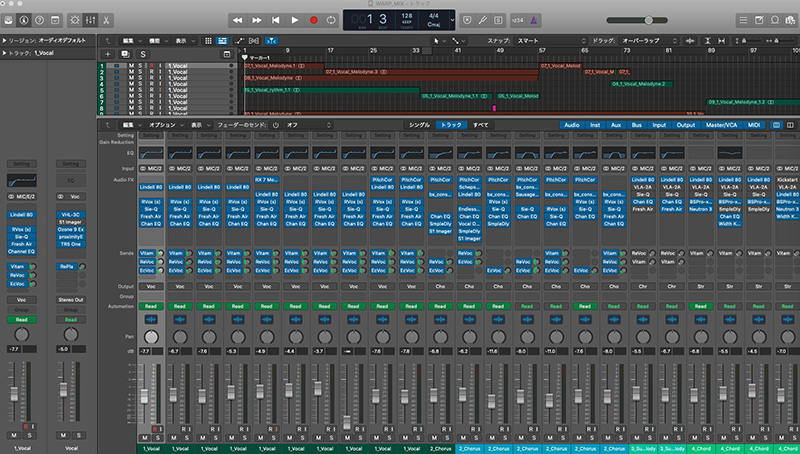Toggle the Master/VCA filter button
This screenshot has height=454, width=800.
click(x=721, y=125)
